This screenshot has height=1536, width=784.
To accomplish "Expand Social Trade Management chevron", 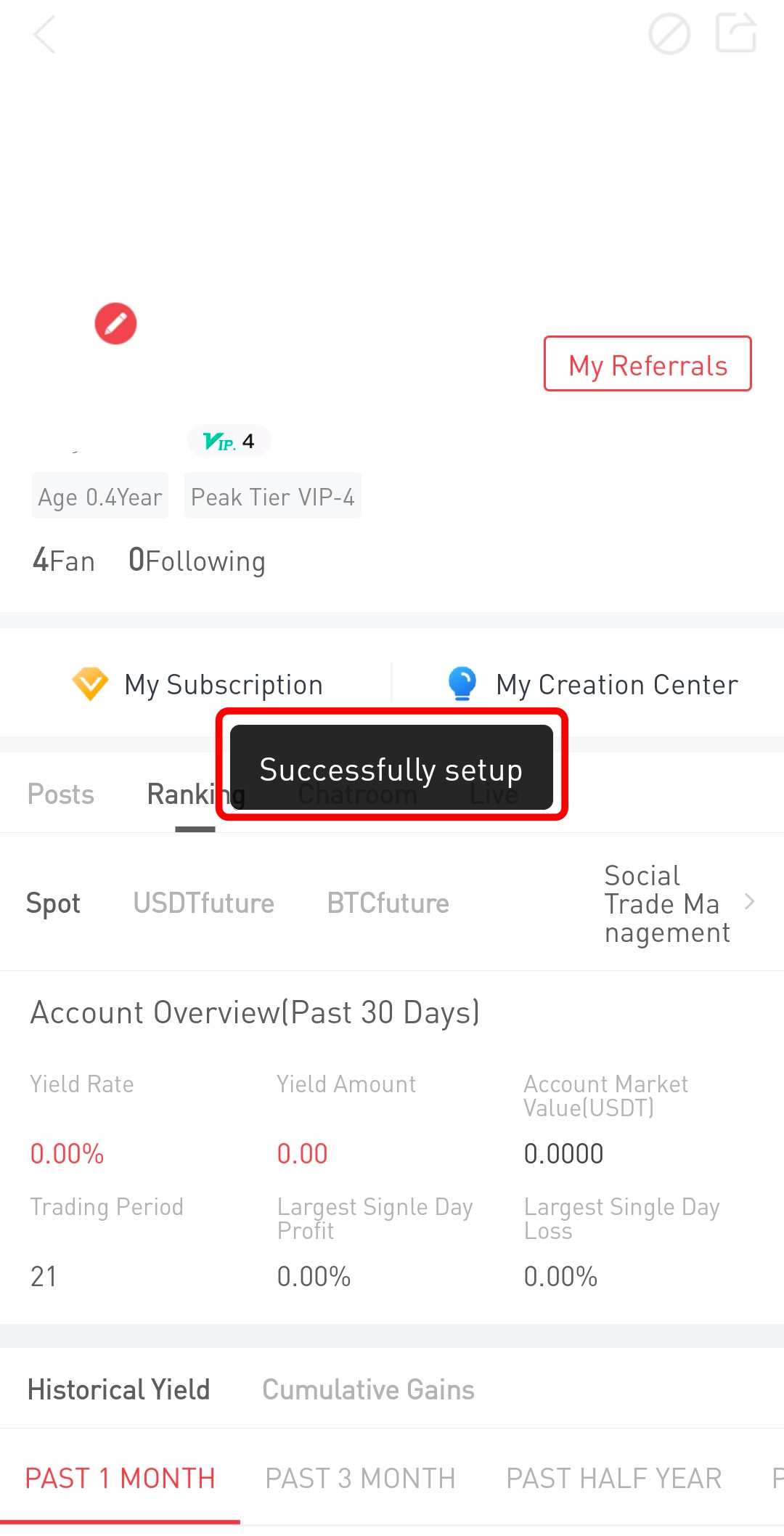I will (x=750, y=902).
